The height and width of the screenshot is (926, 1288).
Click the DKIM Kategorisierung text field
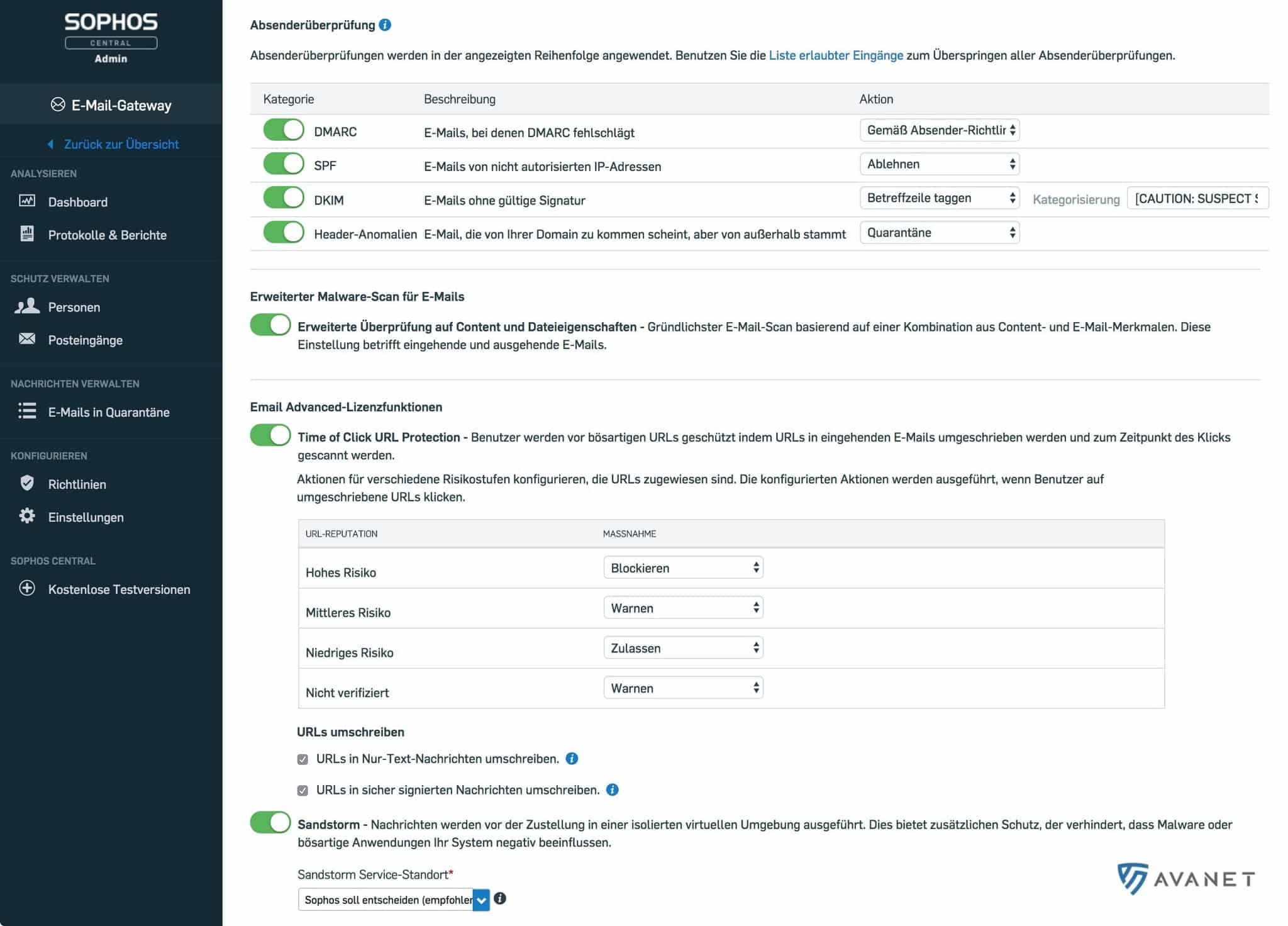[x=1197, y=199]
